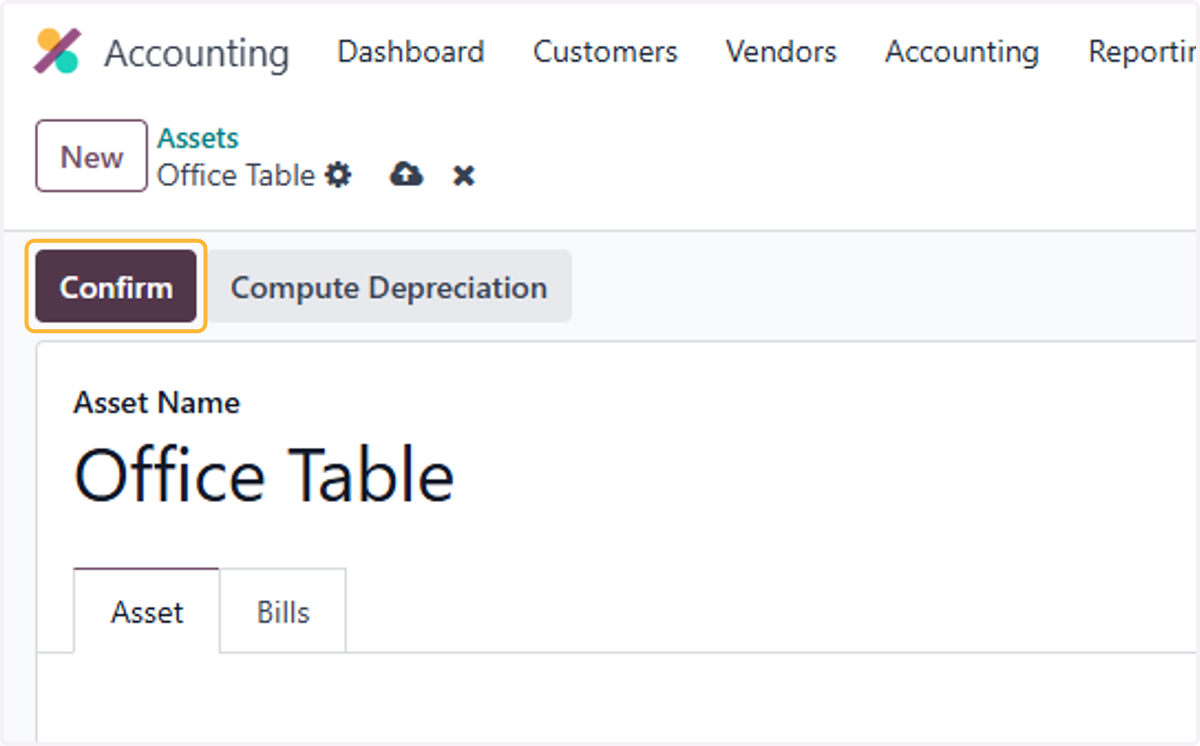Viewport: 1200px width, 746px height.
Task: Click the Accounting app title text
Action: 197,52
